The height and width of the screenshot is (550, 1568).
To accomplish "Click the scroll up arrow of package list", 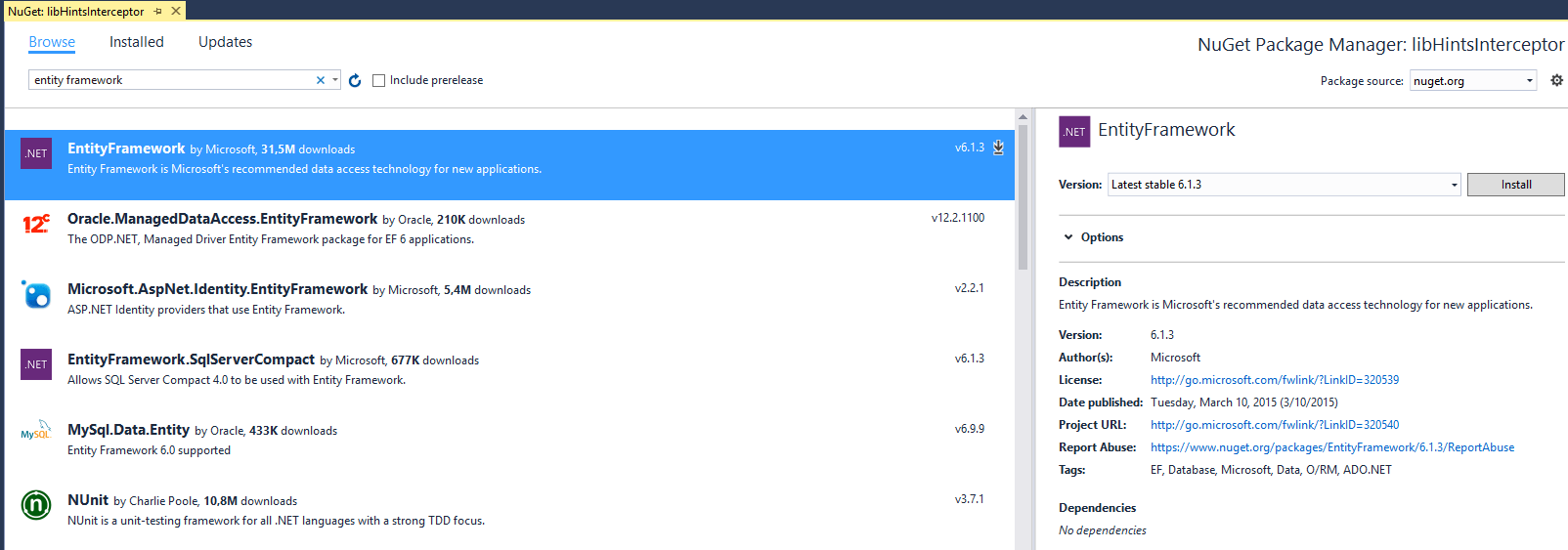I will [1023, 117].
